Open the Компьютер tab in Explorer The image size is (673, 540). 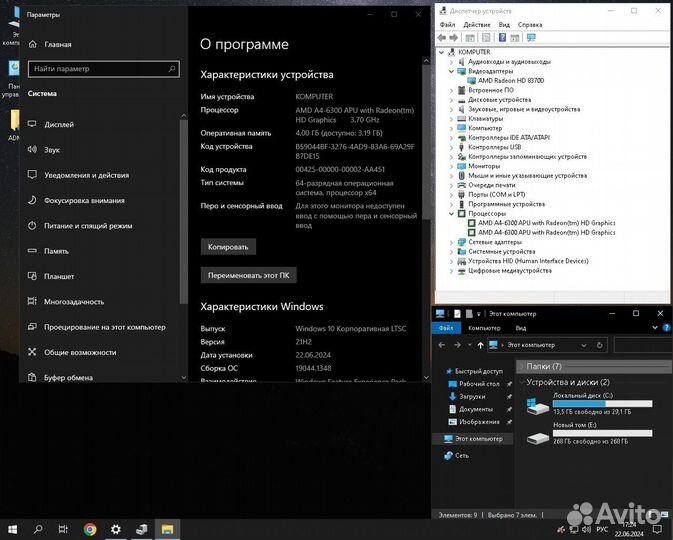click(x=484, y=328)
